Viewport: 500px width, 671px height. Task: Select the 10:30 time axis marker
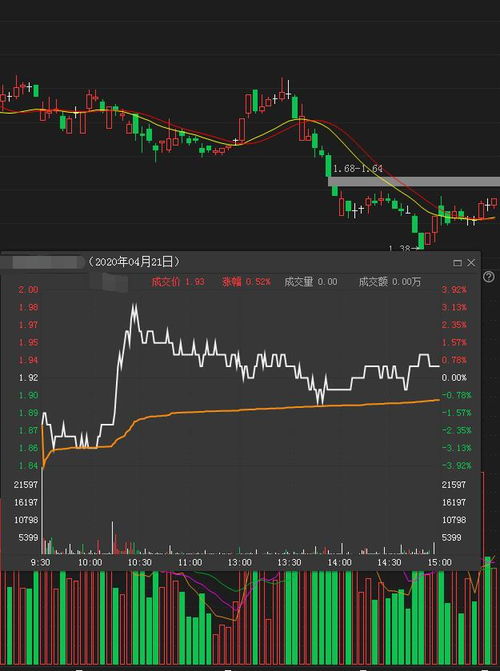(x=140, y=562)
